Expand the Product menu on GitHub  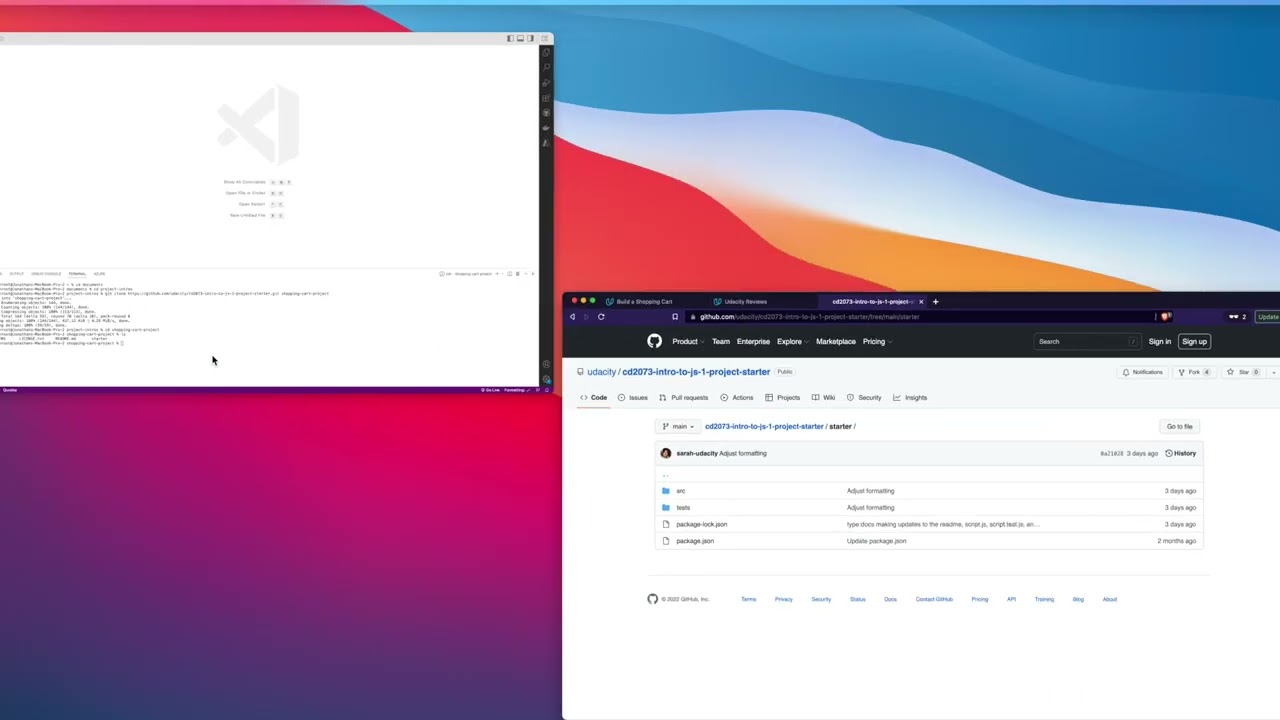pos(688,341)
